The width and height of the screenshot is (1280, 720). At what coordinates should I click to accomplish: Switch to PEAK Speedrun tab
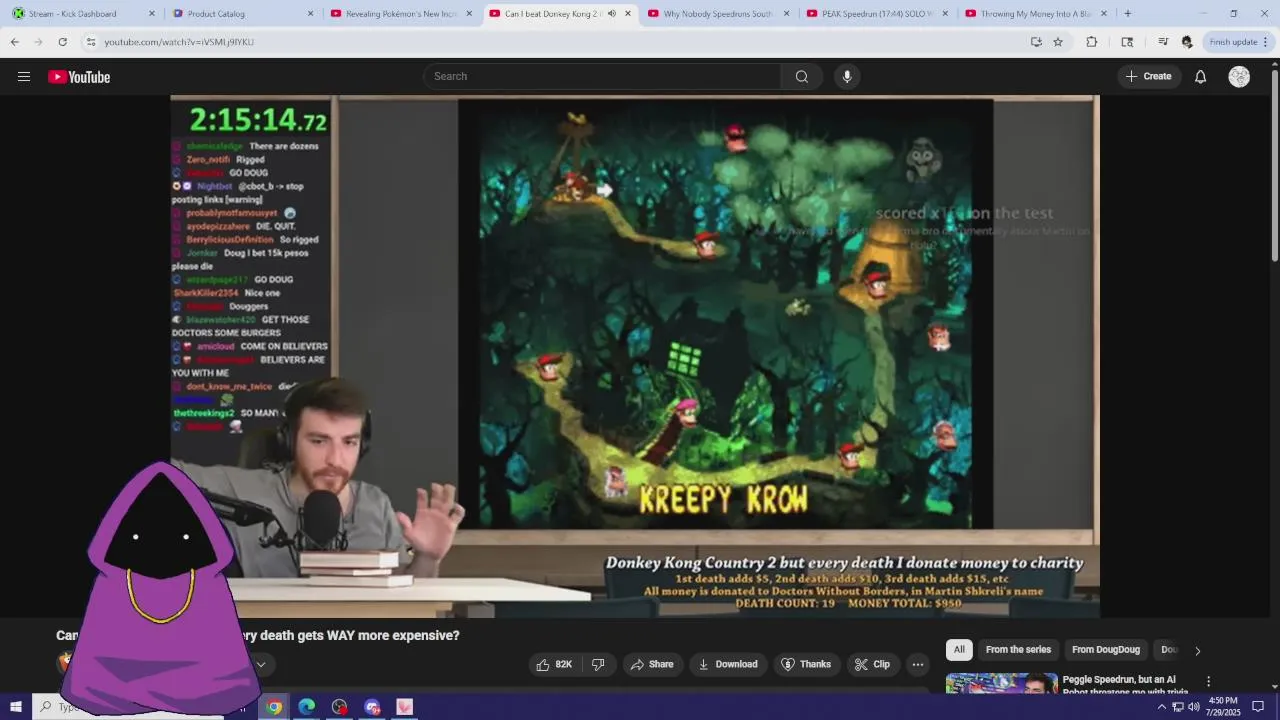click(x=876, y=14)
